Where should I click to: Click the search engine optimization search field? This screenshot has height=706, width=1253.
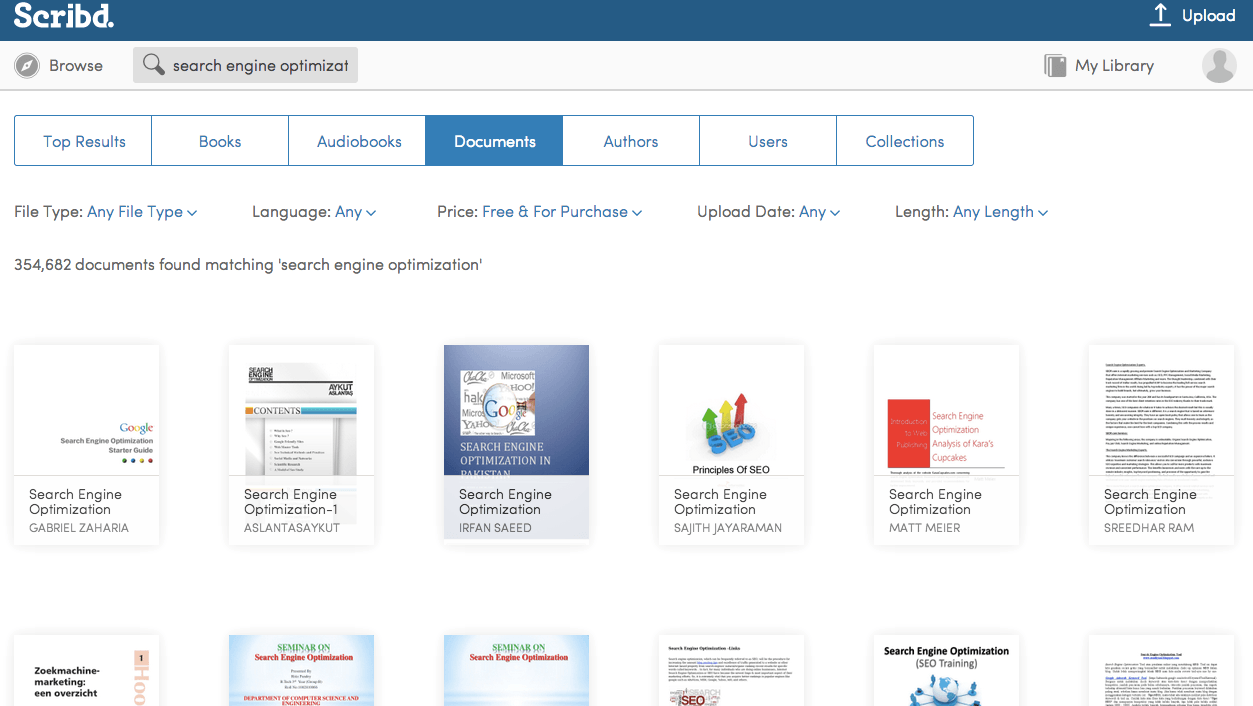[x=260, y=66]
